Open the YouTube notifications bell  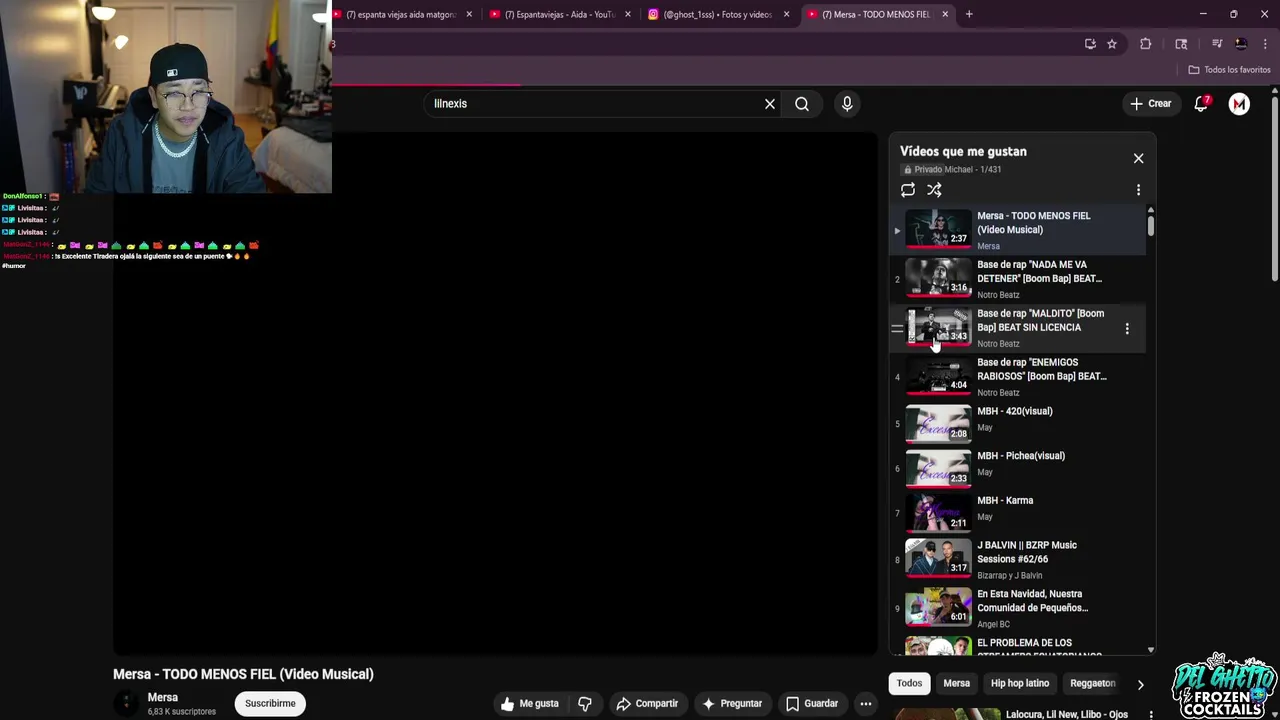pyautogui.click(x=1202, y=103)
